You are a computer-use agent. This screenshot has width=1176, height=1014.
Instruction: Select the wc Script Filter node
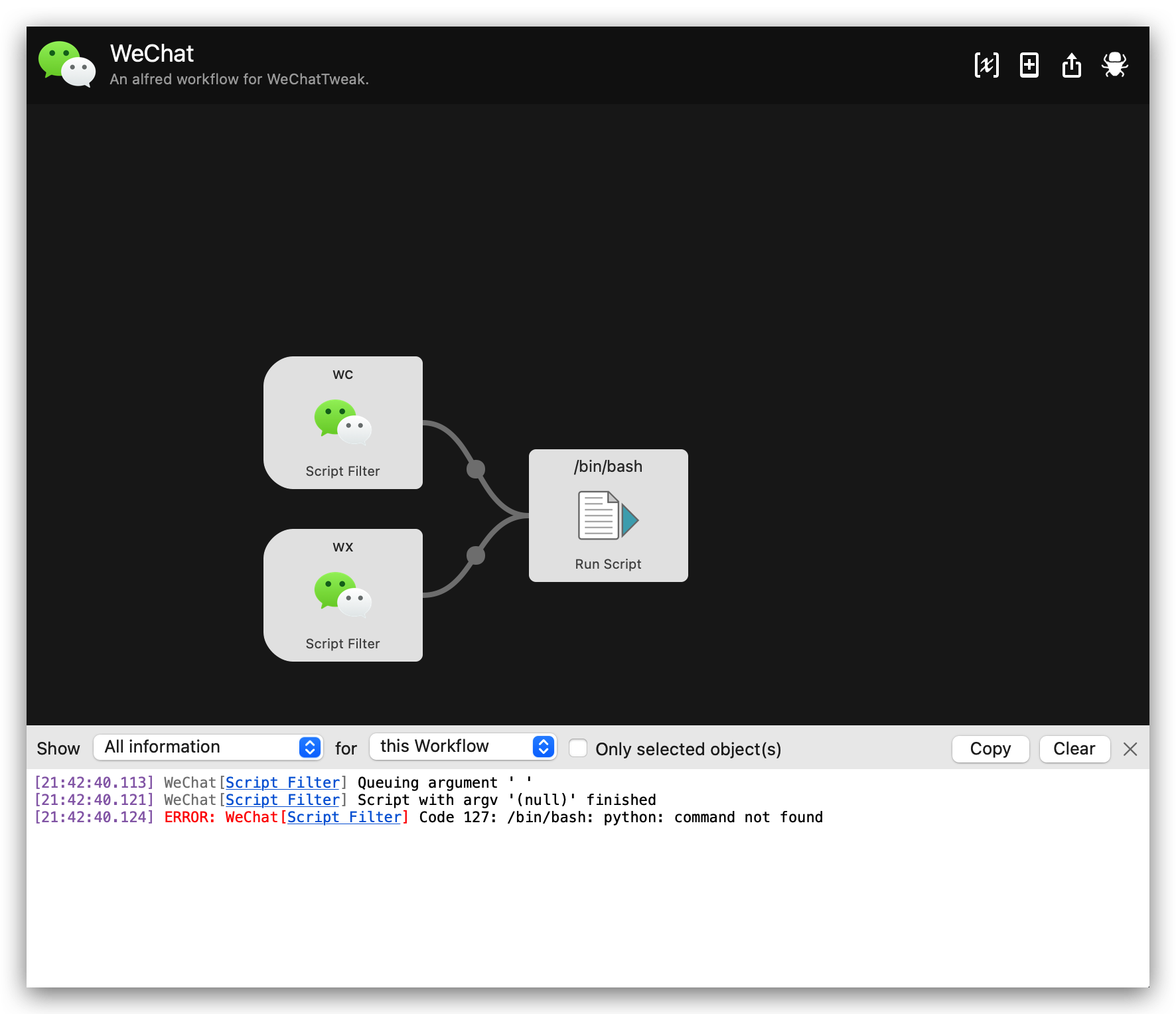(342, 423)
